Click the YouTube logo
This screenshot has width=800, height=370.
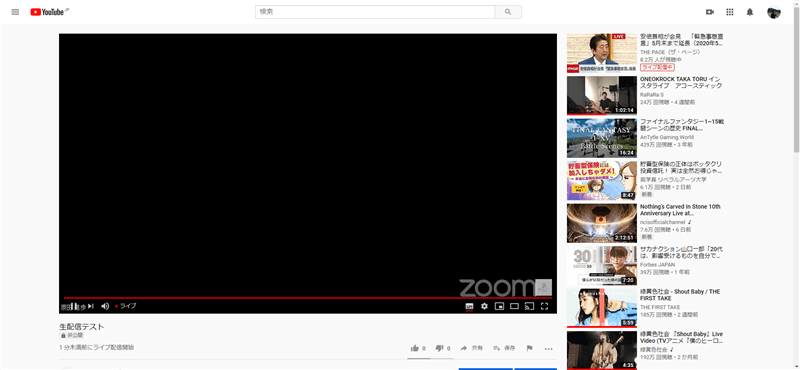tap(46, 12)
